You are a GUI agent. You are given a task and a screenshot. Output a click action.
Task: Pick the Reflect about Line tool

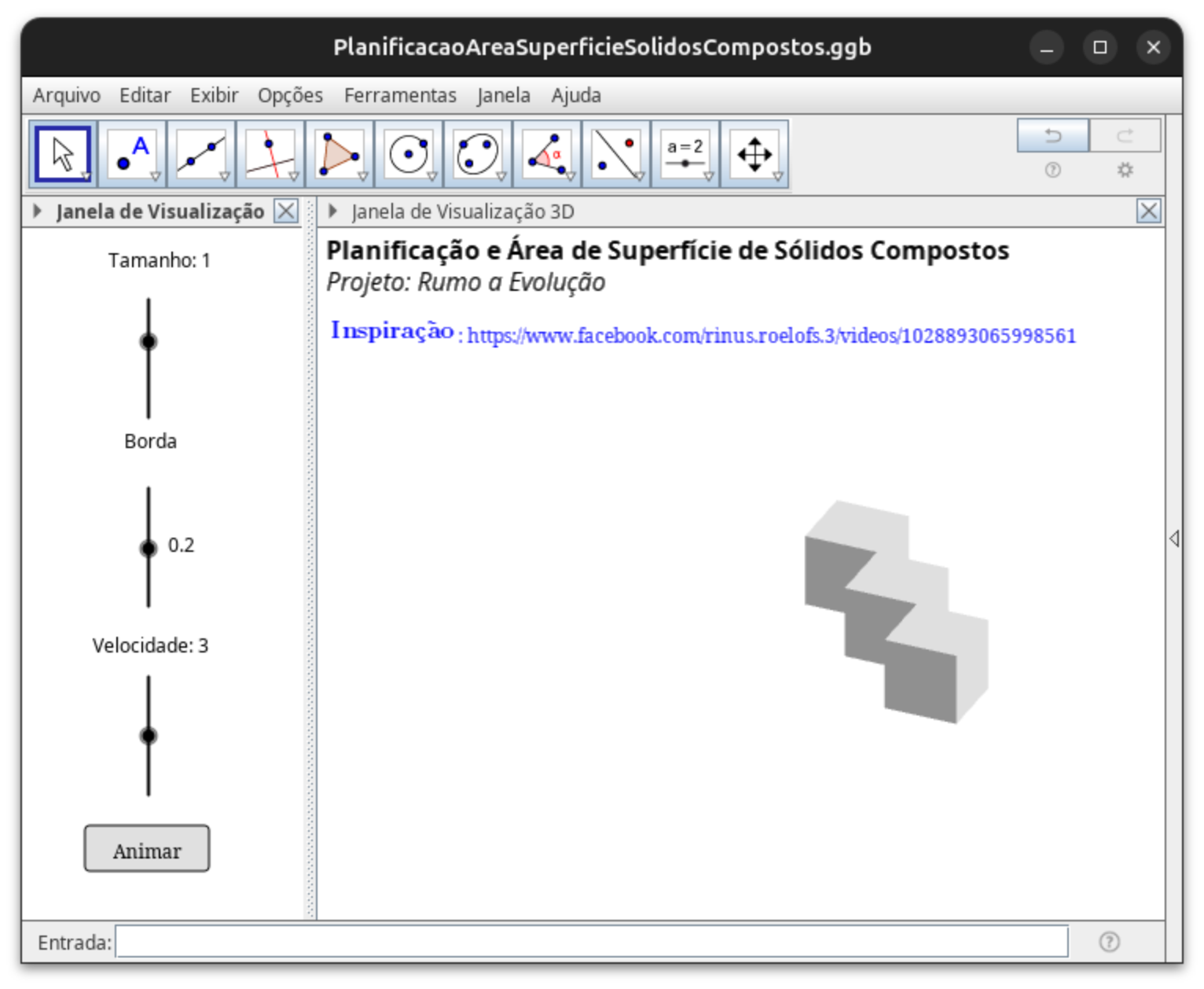coord(616,154)
